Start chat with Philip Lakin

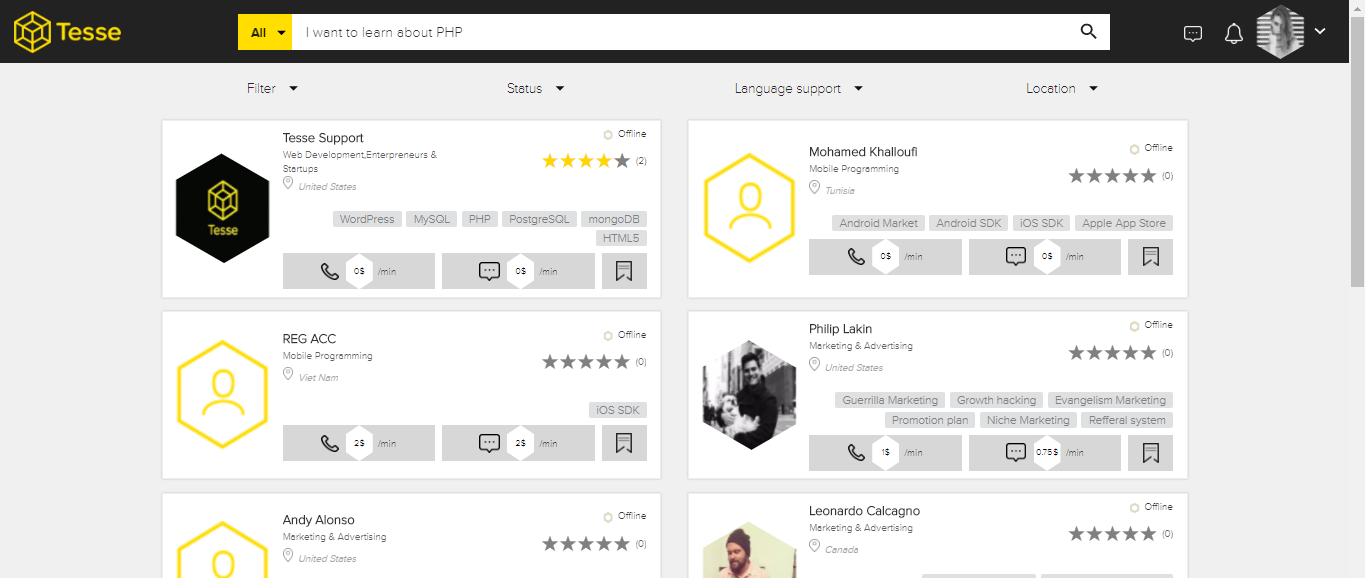[x=1045, y=453]
